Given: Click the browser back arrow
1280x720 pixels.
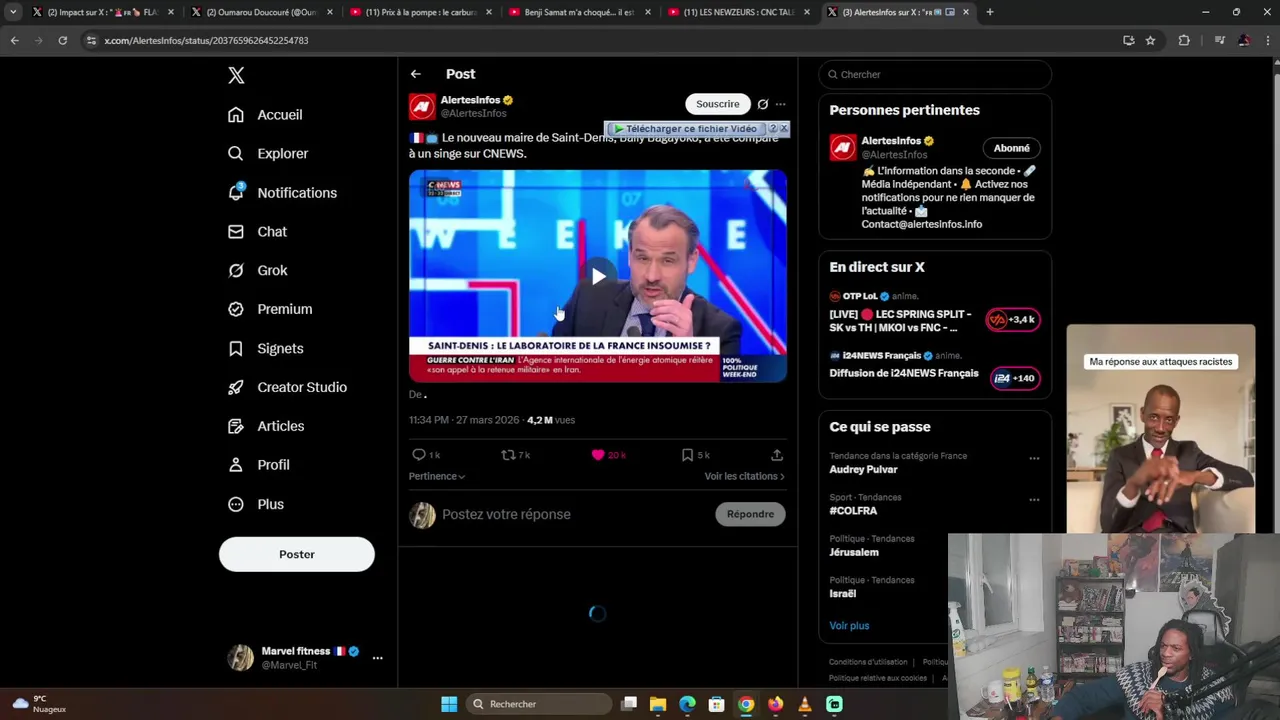Looking at the screenshot, I should pos(14,40).
